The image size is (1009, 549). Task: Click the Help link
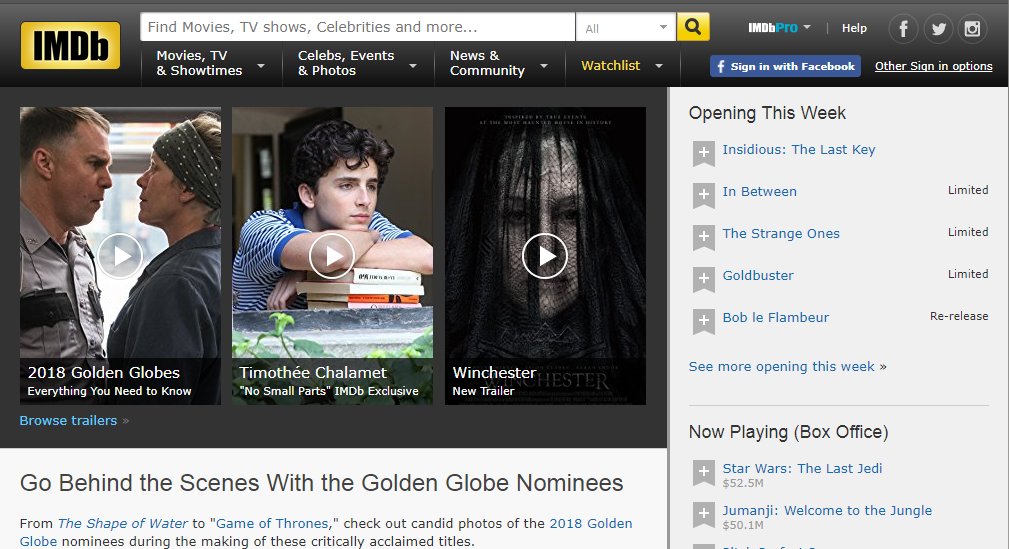pyautogui.click(x=854, y=28)
